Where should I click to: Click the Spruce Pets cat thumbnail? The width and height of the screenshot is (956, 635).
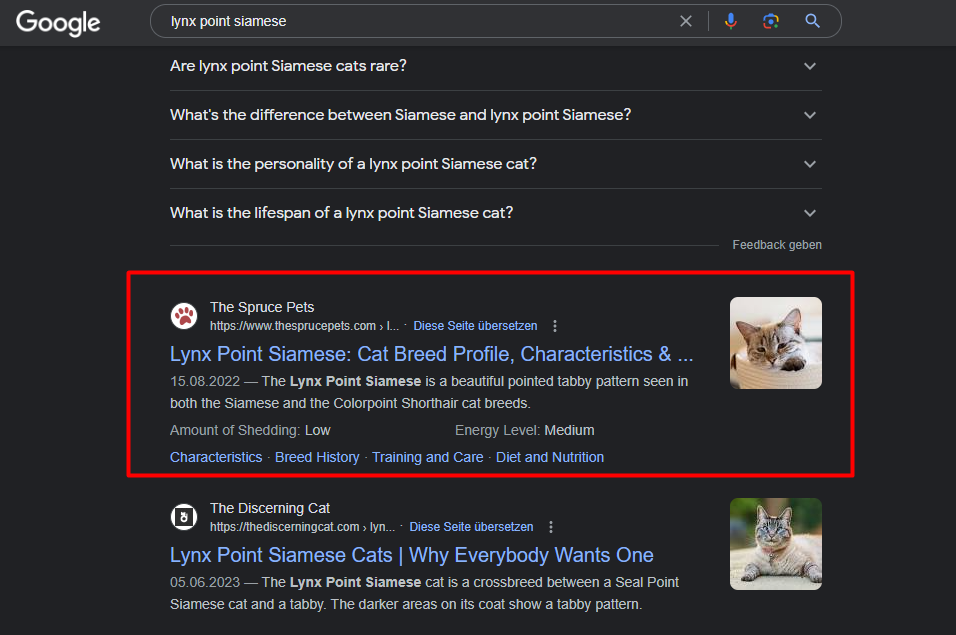776,343
